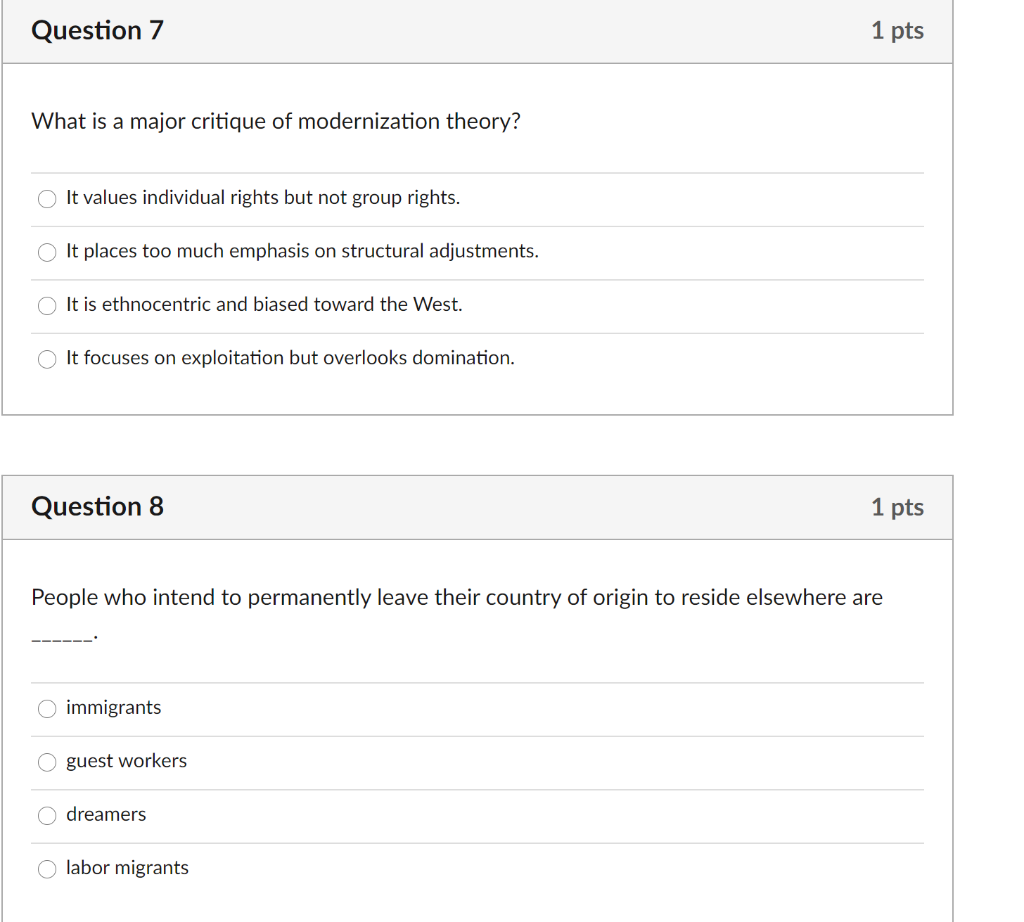Image resolution: width=1024 pixels, height=922 pixels.
Task: Click the 1 pts label of Question 8
Action: [x=897, y=507]
